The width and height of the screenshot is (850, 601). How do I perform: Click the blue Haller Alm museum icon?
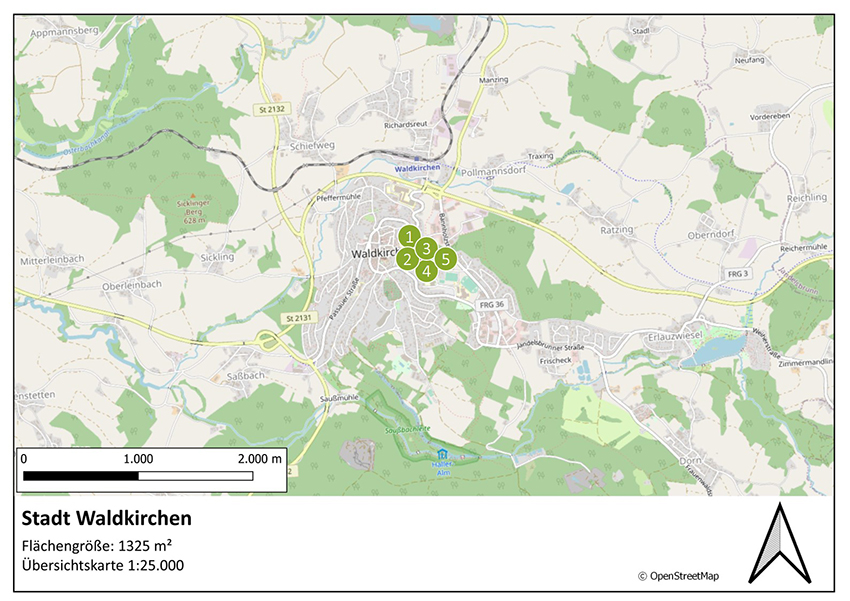pyautogui.click(x=442, y=454)
